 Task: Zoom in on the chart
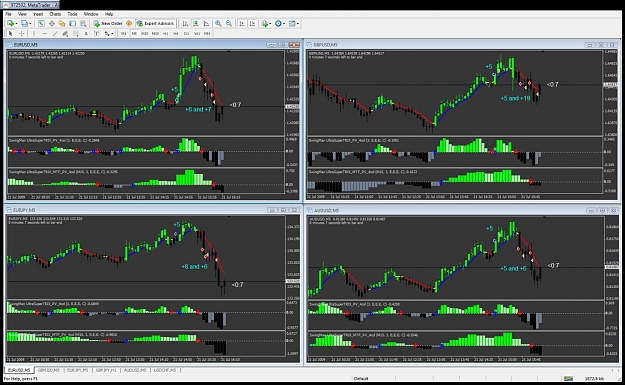(218, 24)
